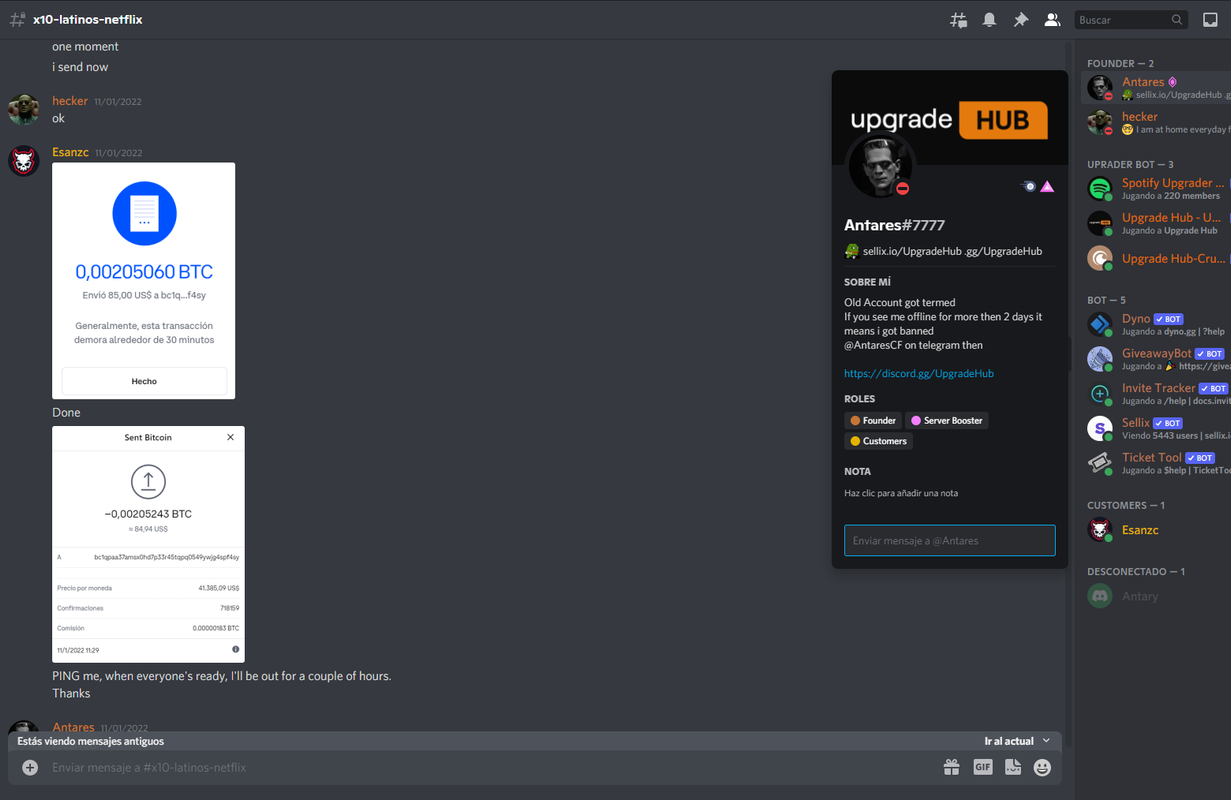The image size is (1231, 800).
Task: Open the gift Nitro icon
Action: point(951,767)
